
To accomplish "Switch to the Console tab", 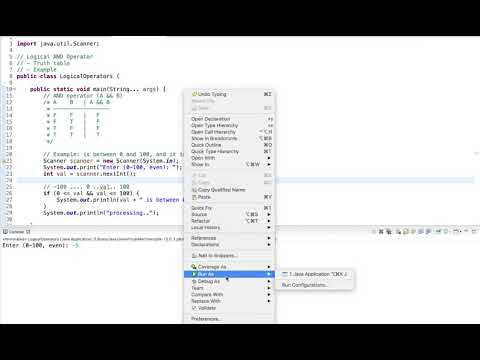I will pyautogui.click(x=17, y=232).
